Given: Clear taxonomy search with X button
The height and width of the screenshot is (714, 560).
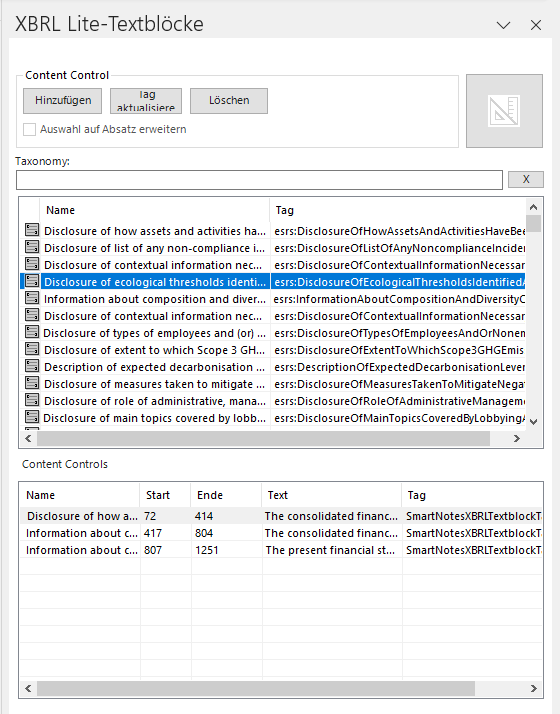Looking at the screenshot, I should [x=526, y=179].
